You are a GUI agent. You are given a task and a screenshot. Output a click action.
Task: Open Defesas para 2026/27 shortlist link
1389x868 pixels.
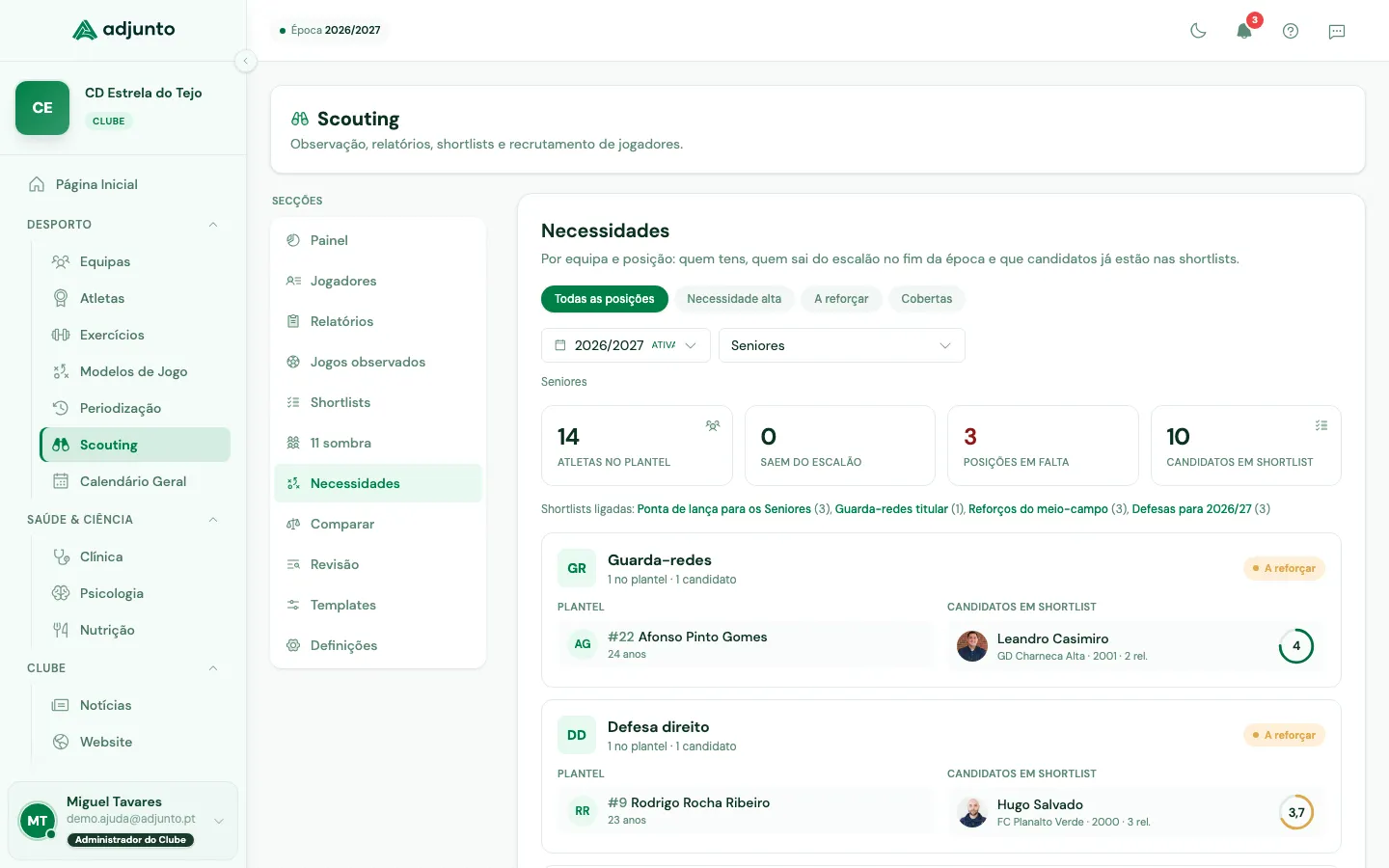(x=1191, y=509)
